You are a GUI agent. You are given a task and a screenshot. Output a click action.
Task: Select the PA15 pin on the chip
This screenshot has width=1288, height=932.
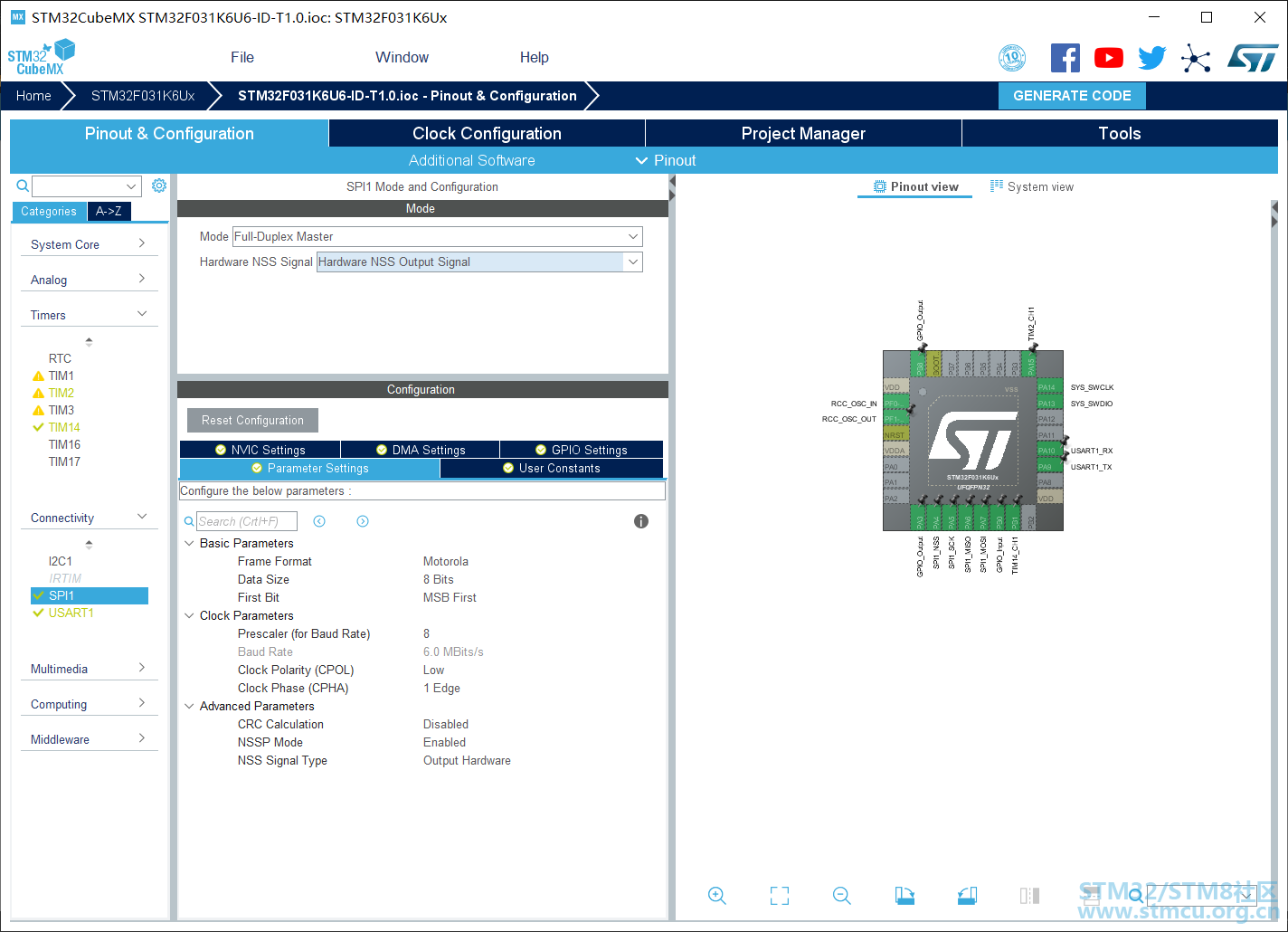1030,365
